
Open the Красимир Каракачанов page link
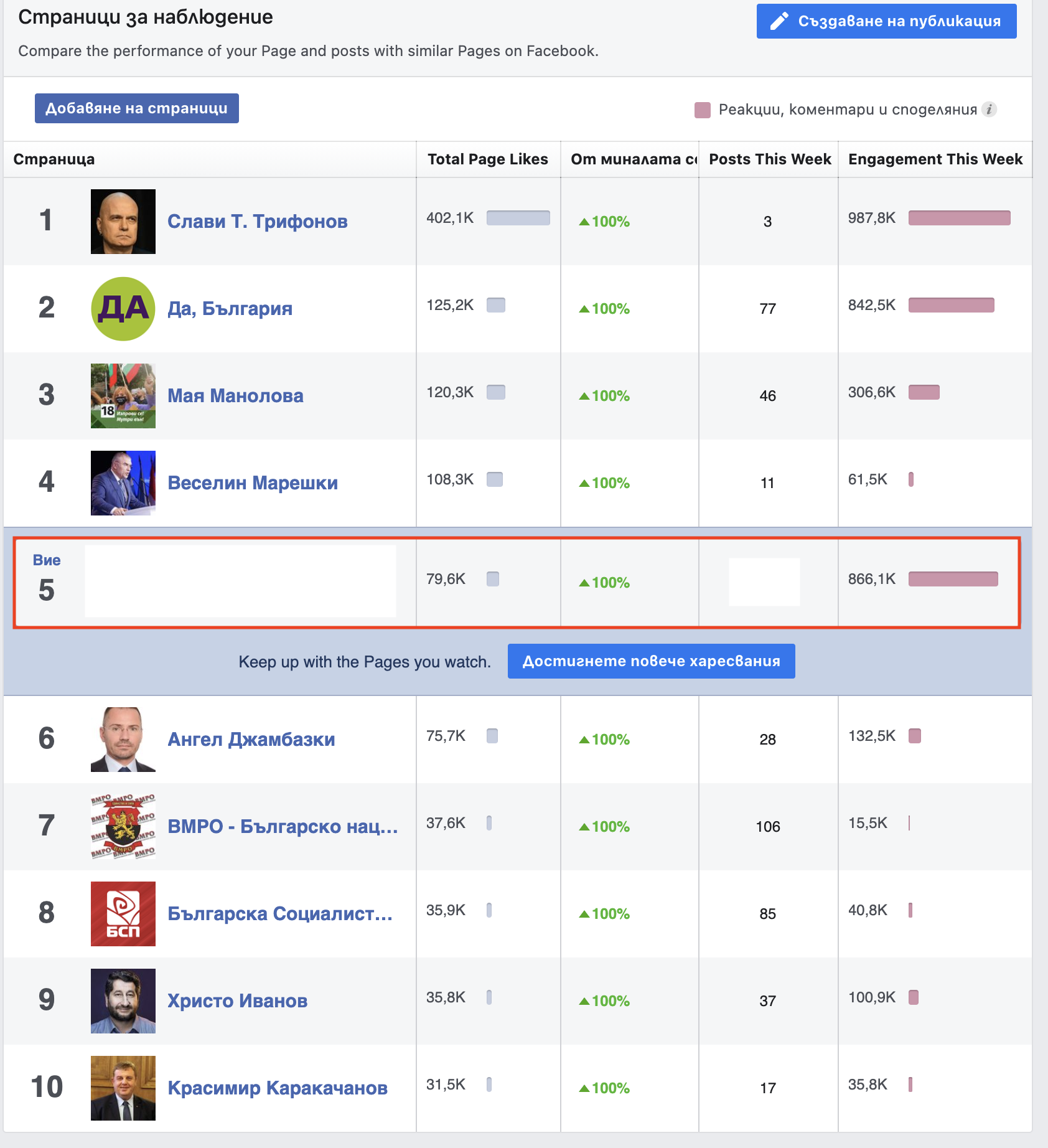coord(278,1088)
